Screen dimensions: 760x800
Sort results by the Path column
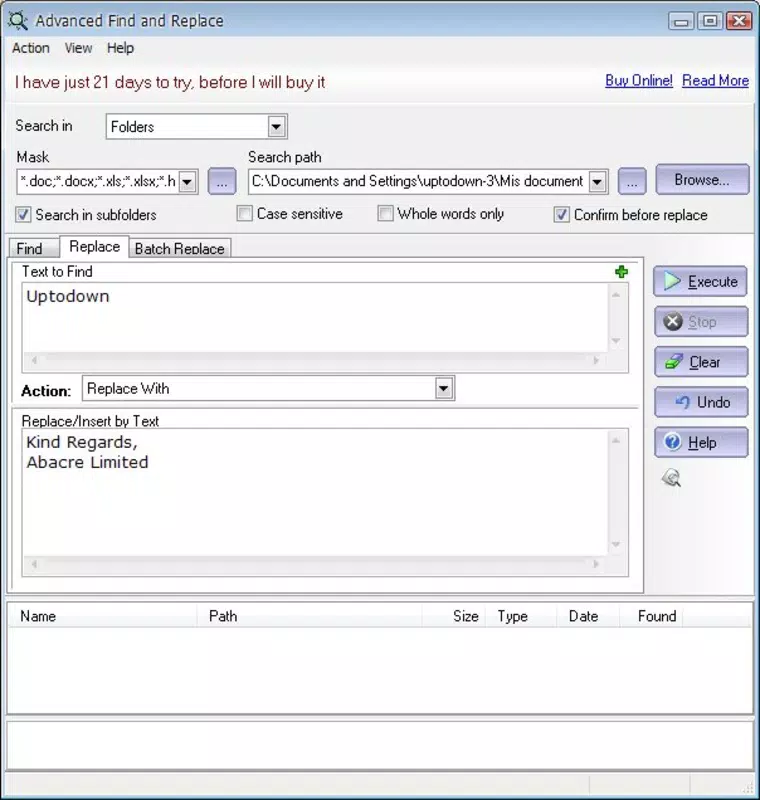[x=309, y=616]
